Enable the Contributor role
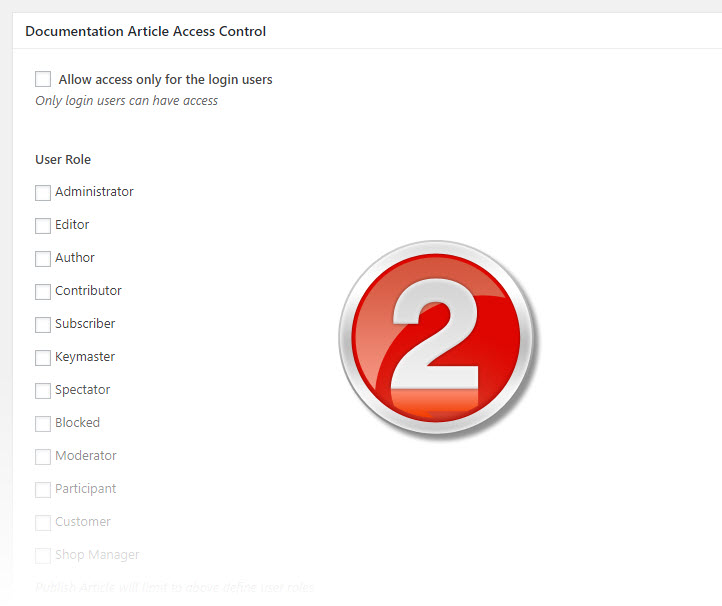The height and width of the screenshot is (606, 722). 43,291
